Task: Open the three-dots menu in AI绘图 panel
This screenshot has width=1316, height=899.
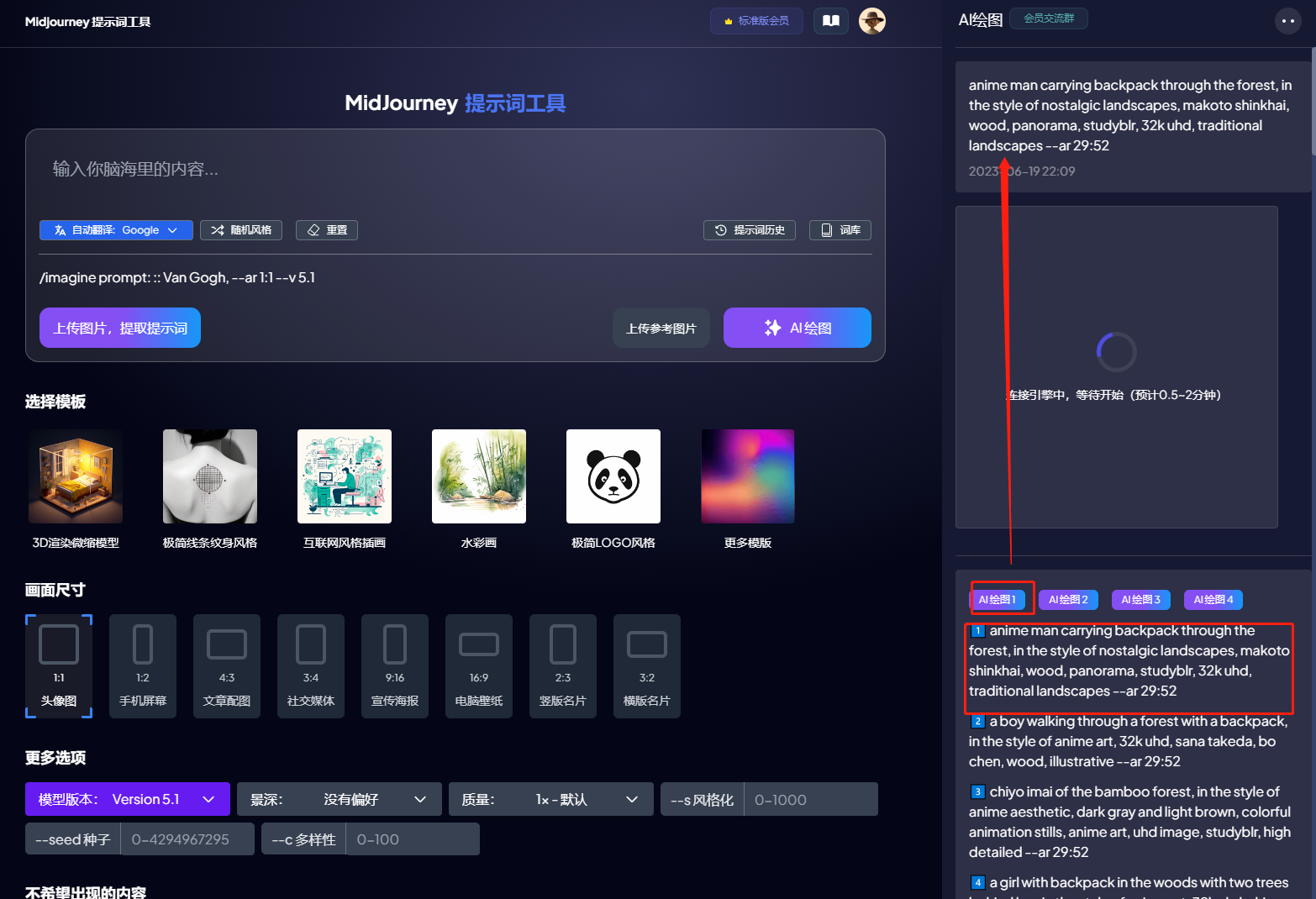Action: click(1288, 21)
